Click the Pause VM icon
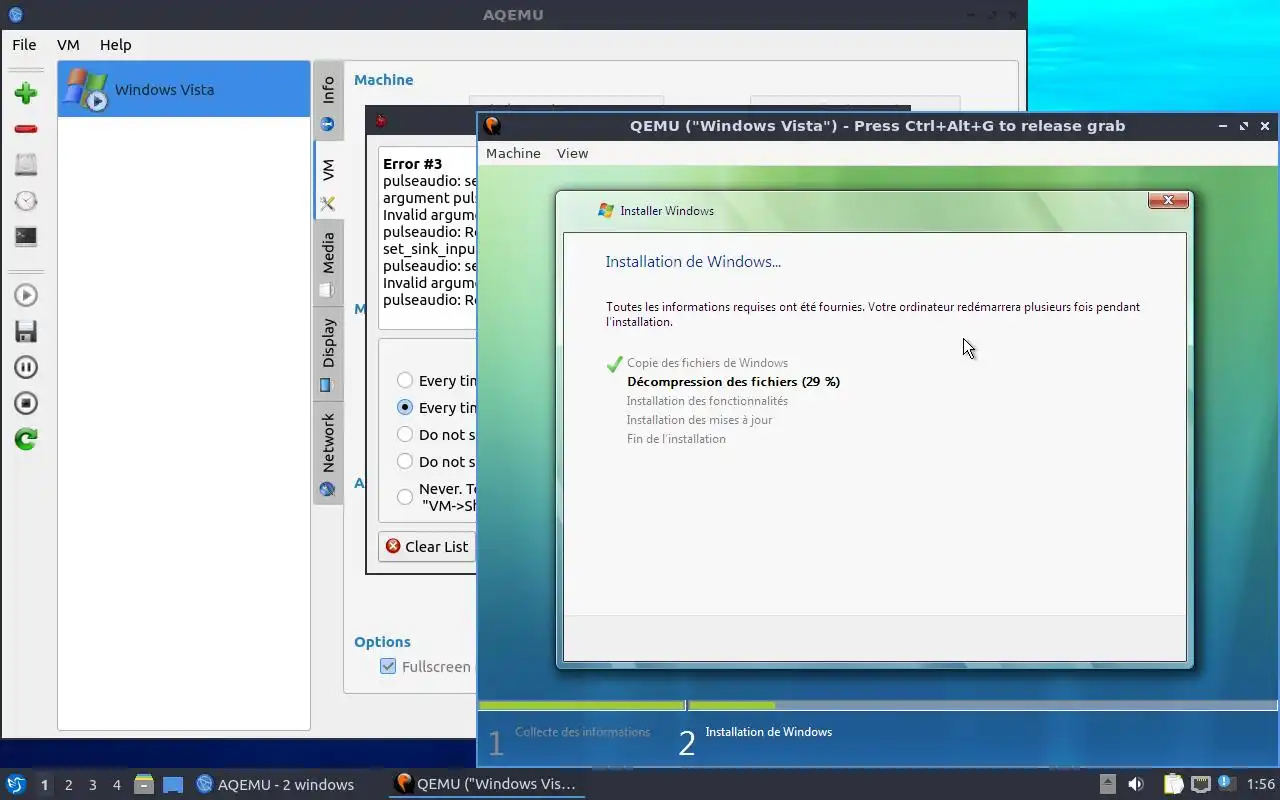The width and height of the screenshot is (1280, 800). [x=26, y=367]
